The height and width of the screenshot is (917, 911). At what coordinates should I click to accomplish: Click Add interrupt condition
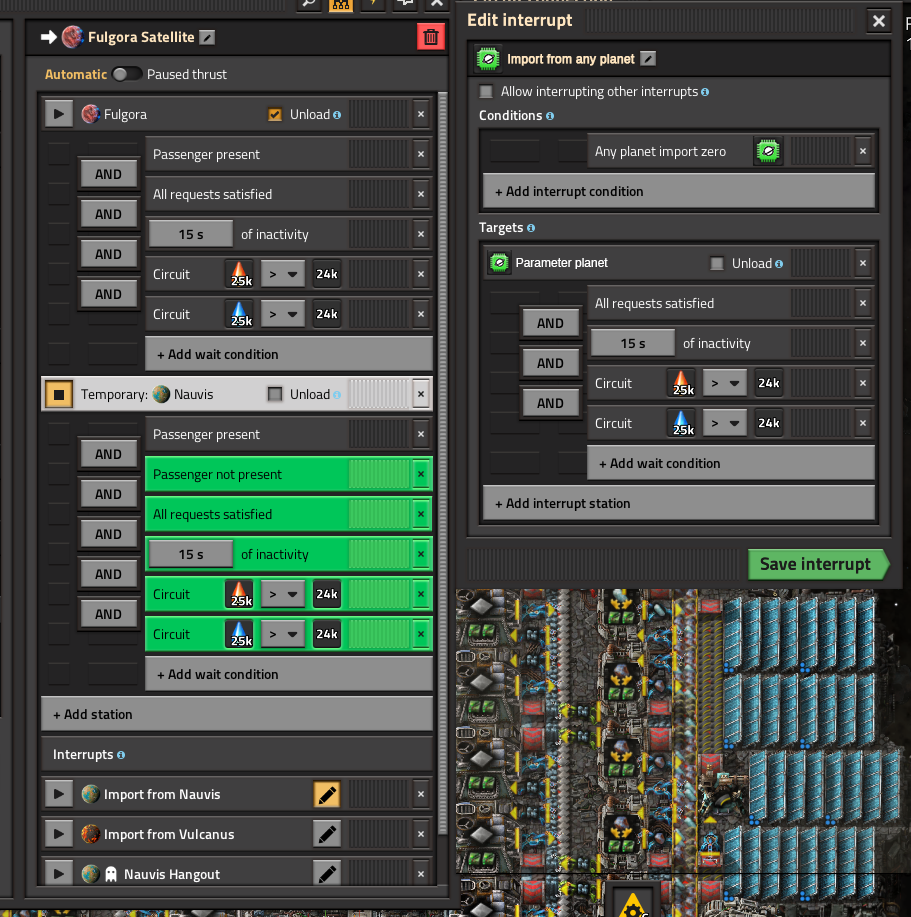(679, 191)
